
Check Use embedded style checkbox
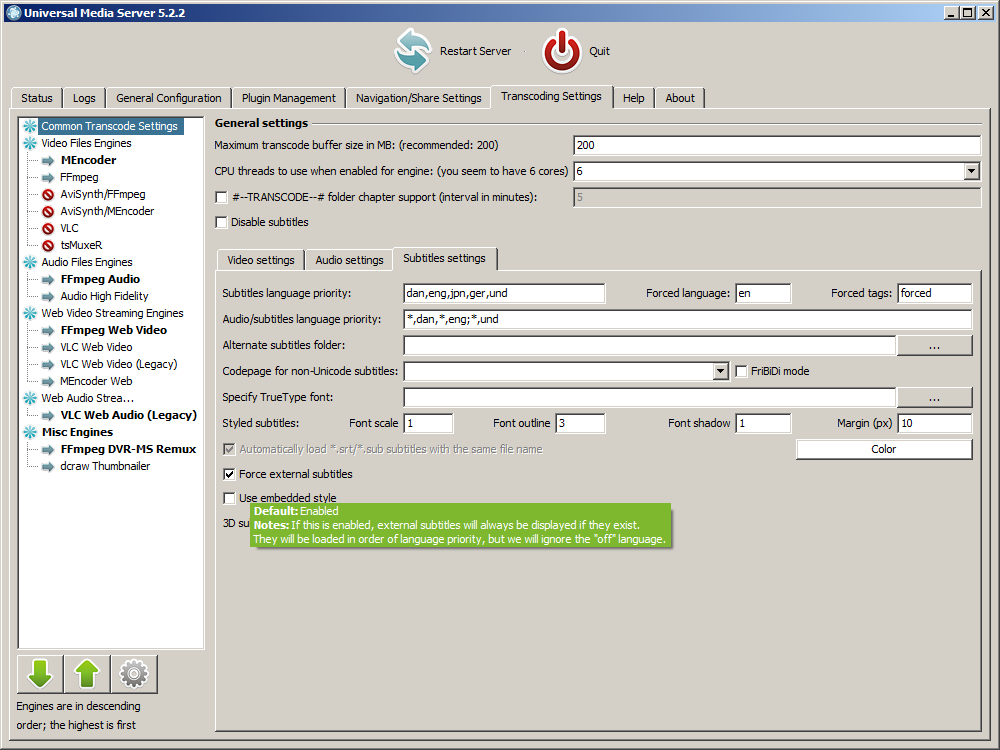[229, 497]
